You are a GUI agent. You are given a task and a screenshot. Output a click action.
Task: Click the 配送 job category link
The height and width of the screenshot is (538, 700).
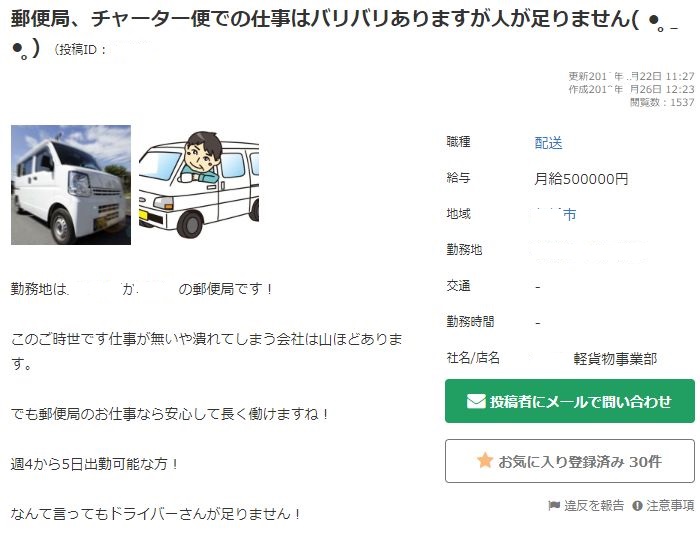pos(548,143)
